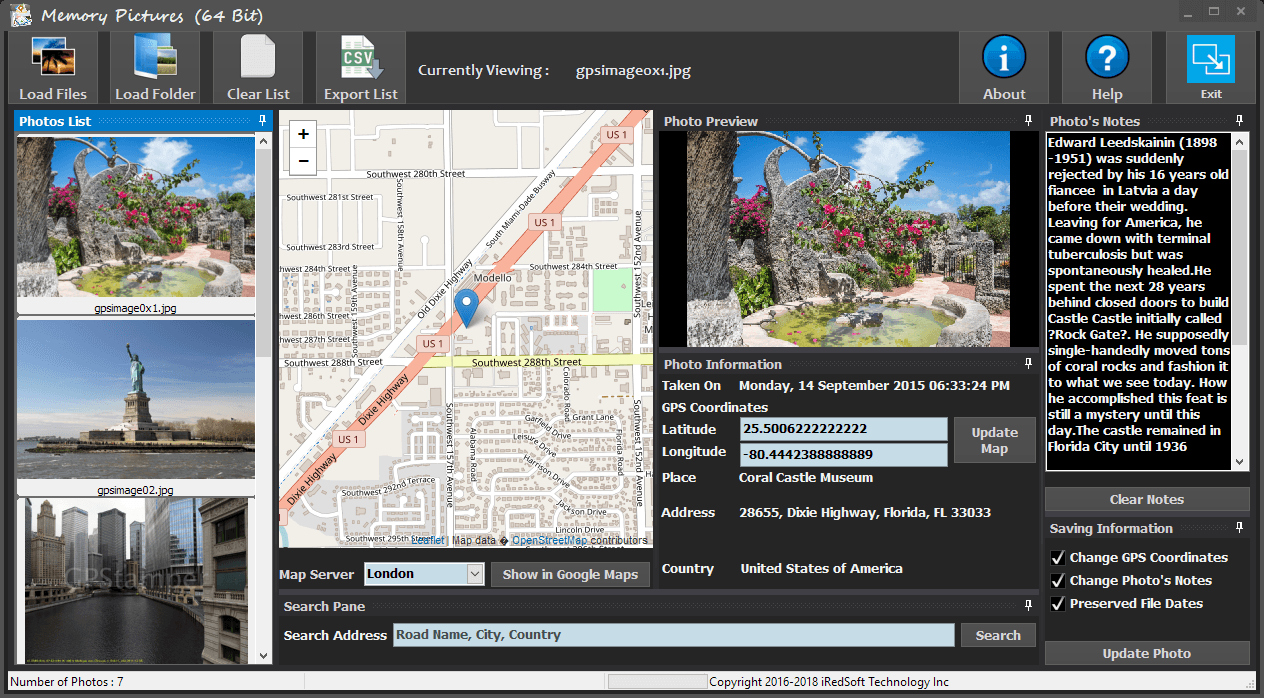1264x698 pixels.
Task: Click the status bar progress bar
Action: click(657, 682)
